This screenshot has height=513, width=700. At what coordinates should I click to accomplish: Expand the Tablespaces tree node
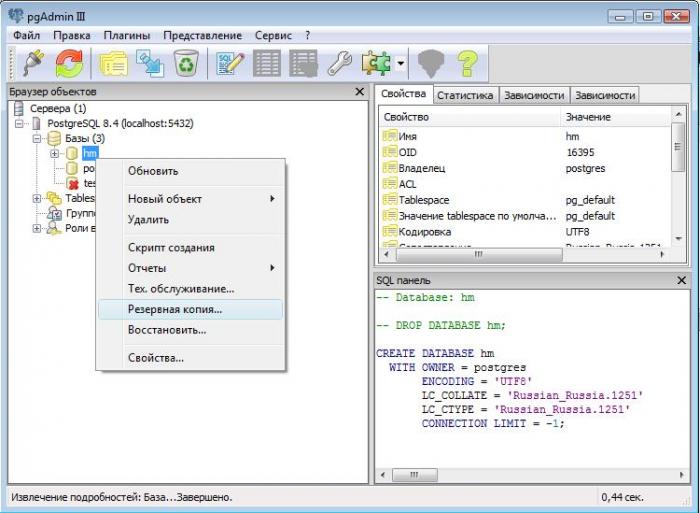(x=37, y=198)
